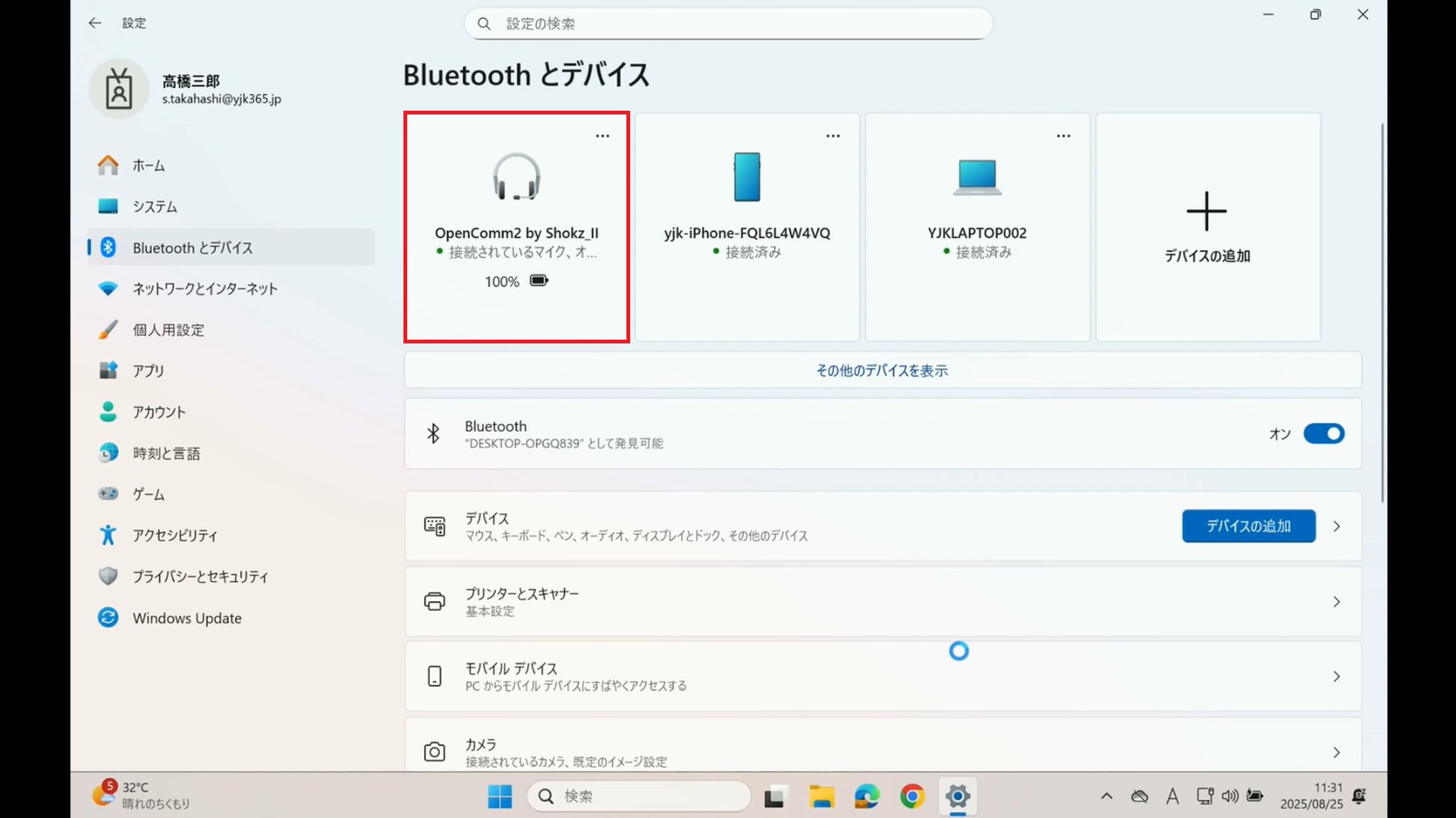Open File Explorer from the taskbar
1456x818 pixels.
click(x=821, y=796)
